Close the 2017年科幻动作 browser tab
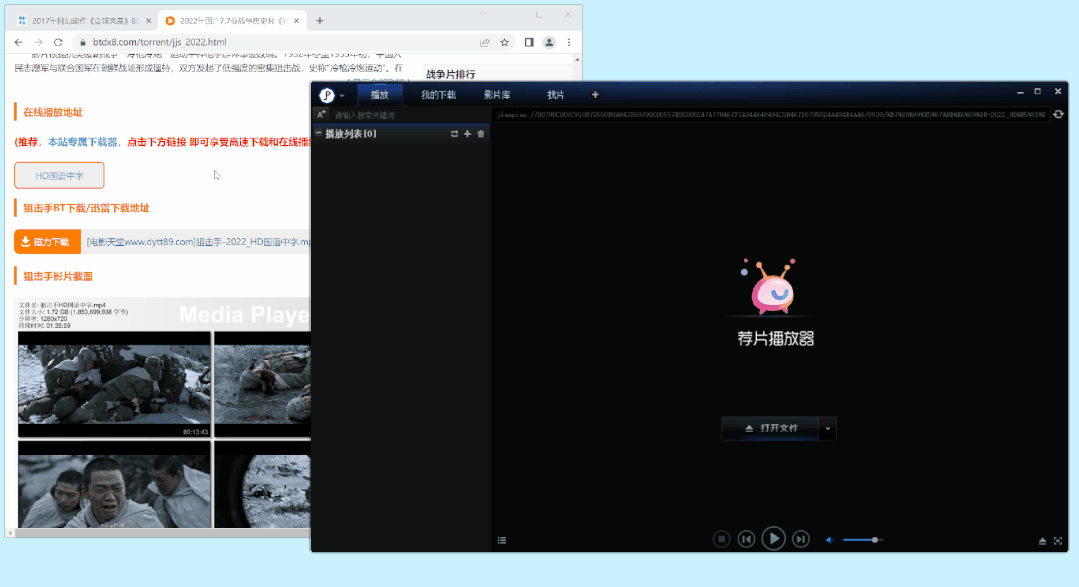 point(149,21)
